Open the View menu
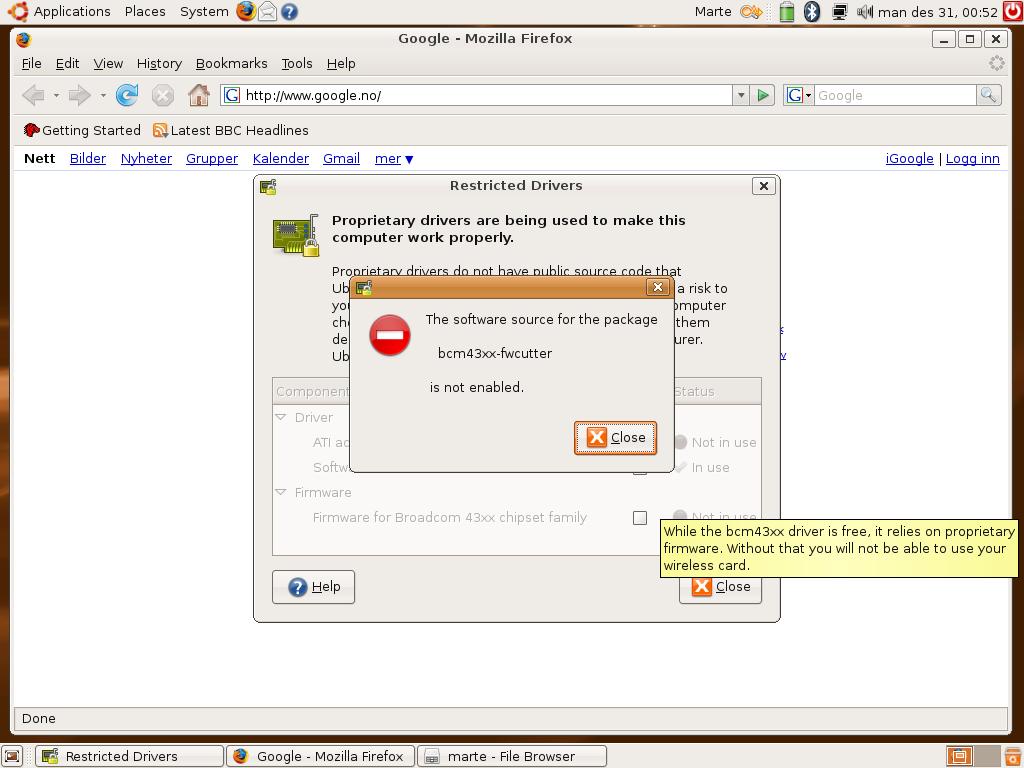1024x768 pixels. coord(108,63)
